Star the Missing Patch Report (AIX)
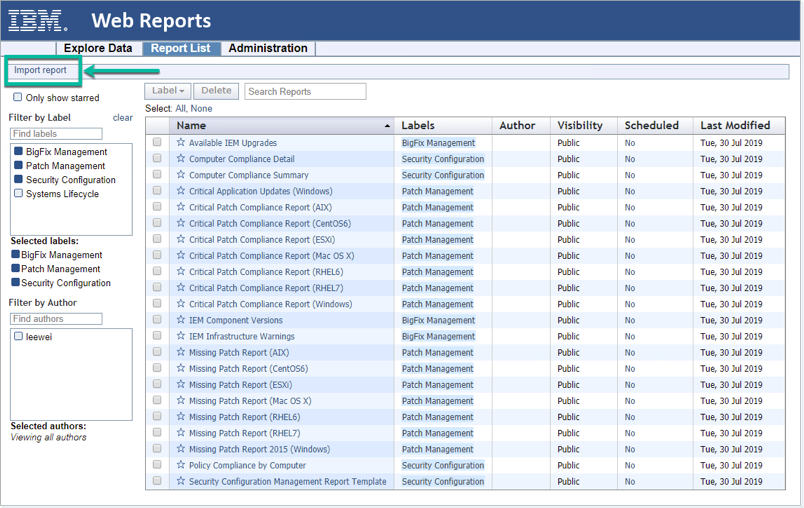Viewport: 804px width, 508px height. coord(180,352)
